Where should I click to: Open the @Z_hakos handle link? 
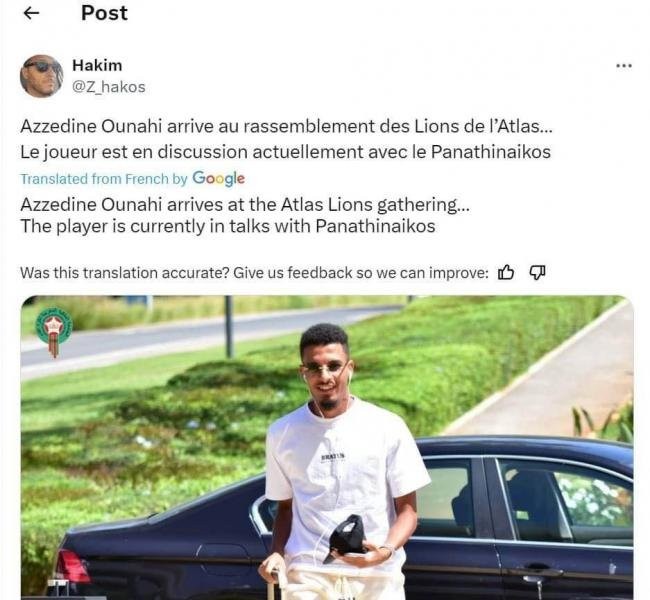108,86
